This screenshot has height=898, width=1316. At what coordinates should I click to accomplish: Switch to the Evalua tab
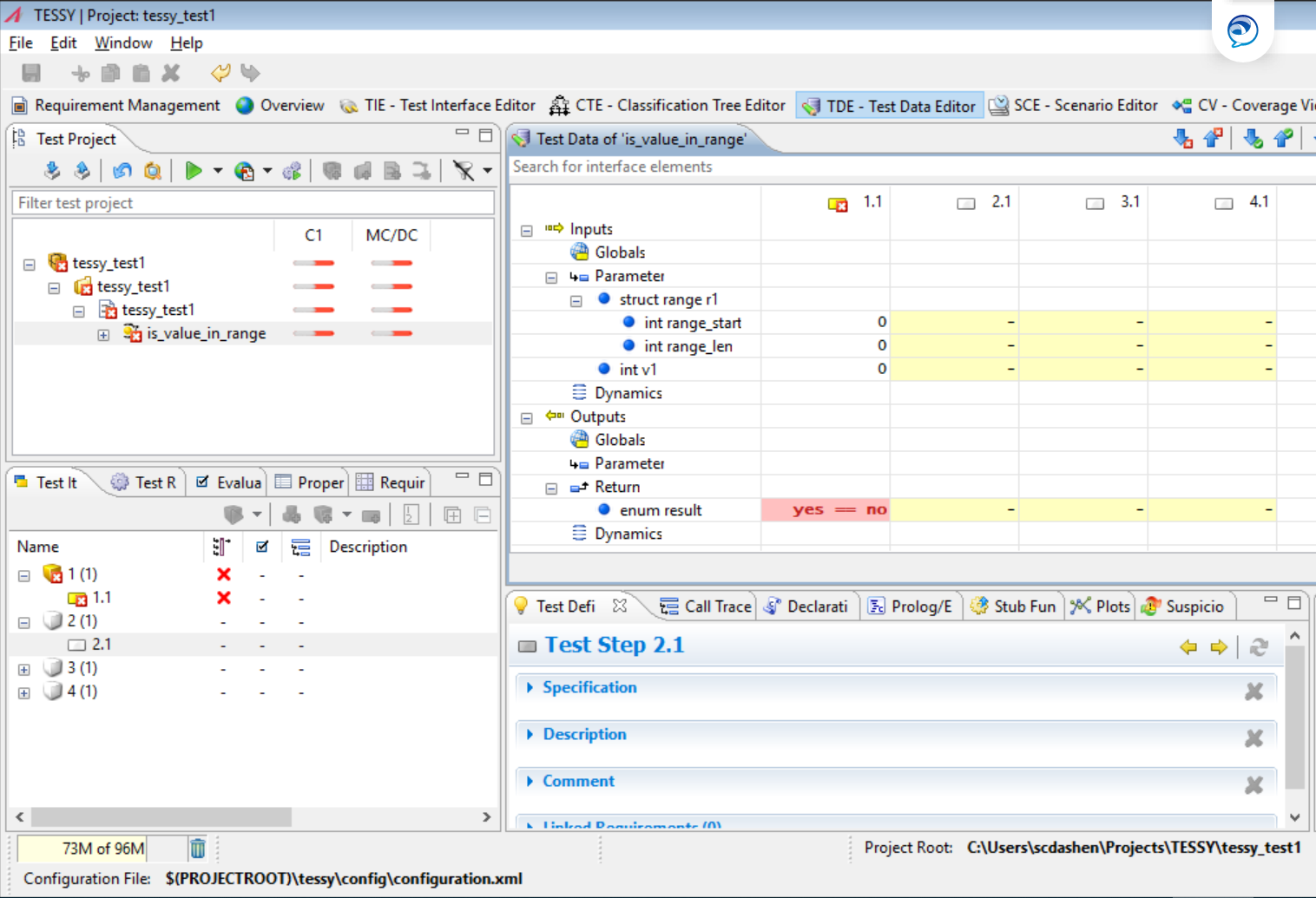coord(228,482)
